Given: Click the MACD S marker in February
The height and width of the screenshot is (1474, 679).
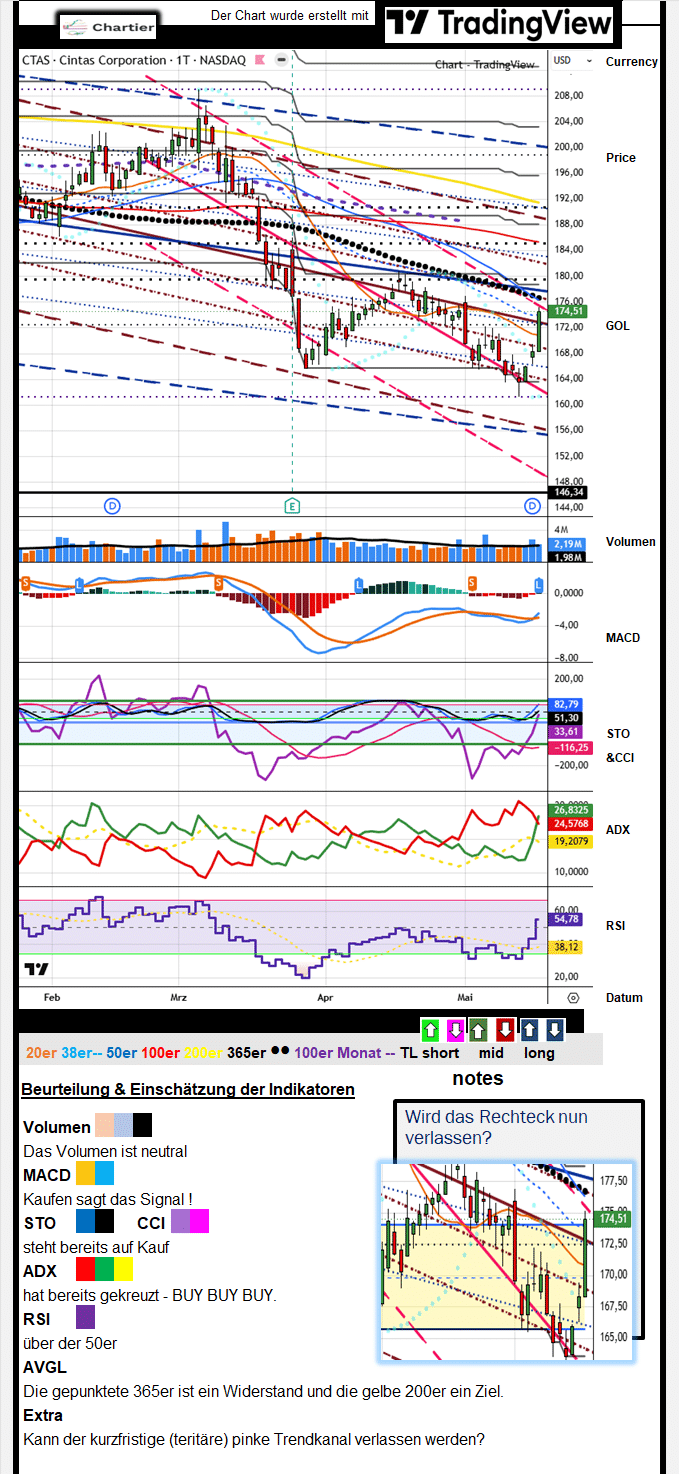Looking at the screenshot, I should 25,581.
